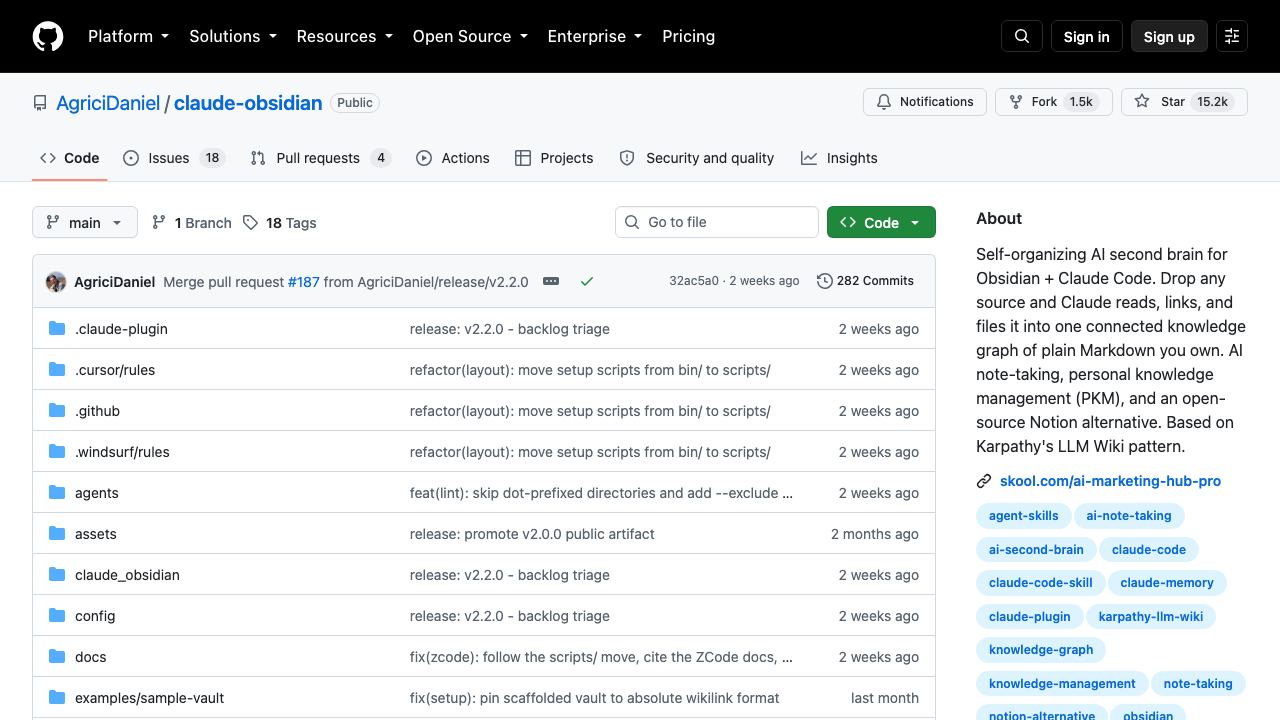Click the folder icon beside .windsurf/rules
This screenshot has width=1280, height=720.
[57, 452]
